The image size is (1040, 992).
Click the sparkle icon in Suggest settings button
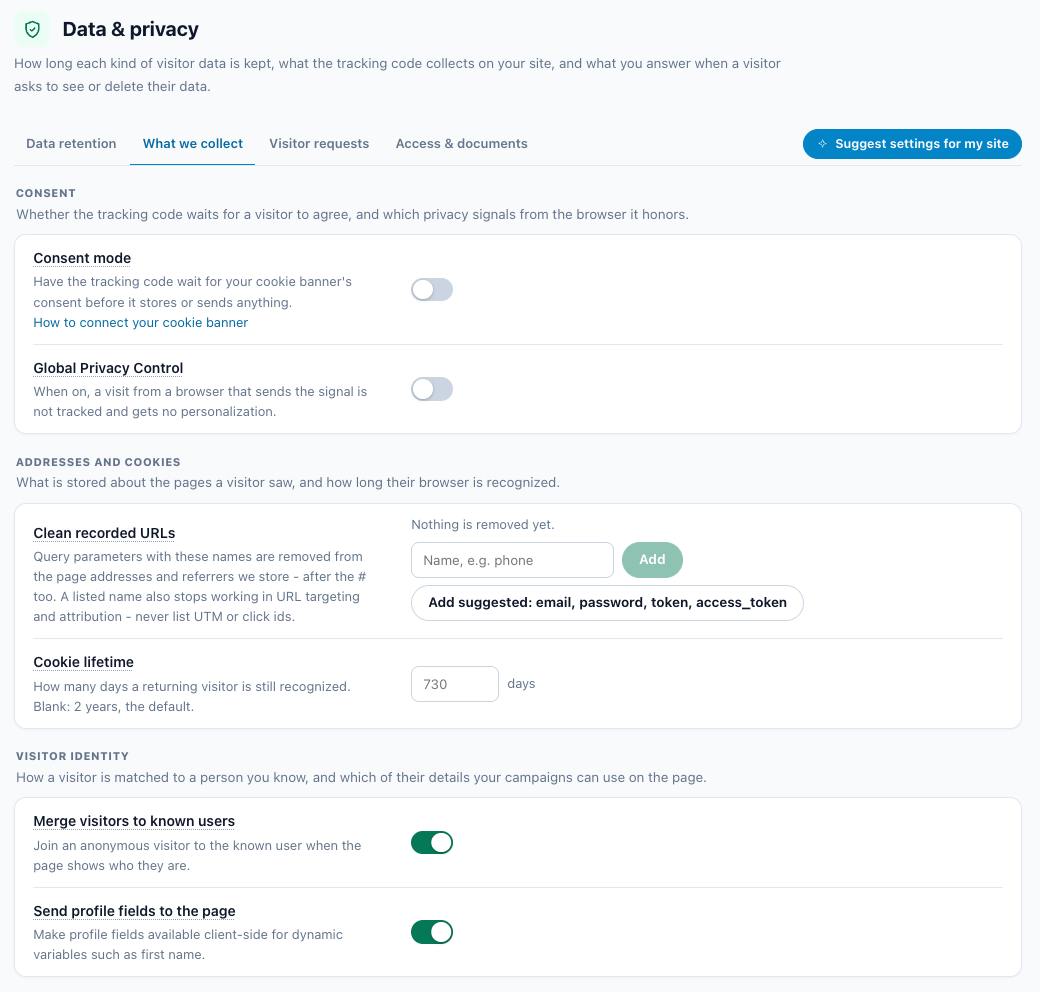[x=822, y=144]
